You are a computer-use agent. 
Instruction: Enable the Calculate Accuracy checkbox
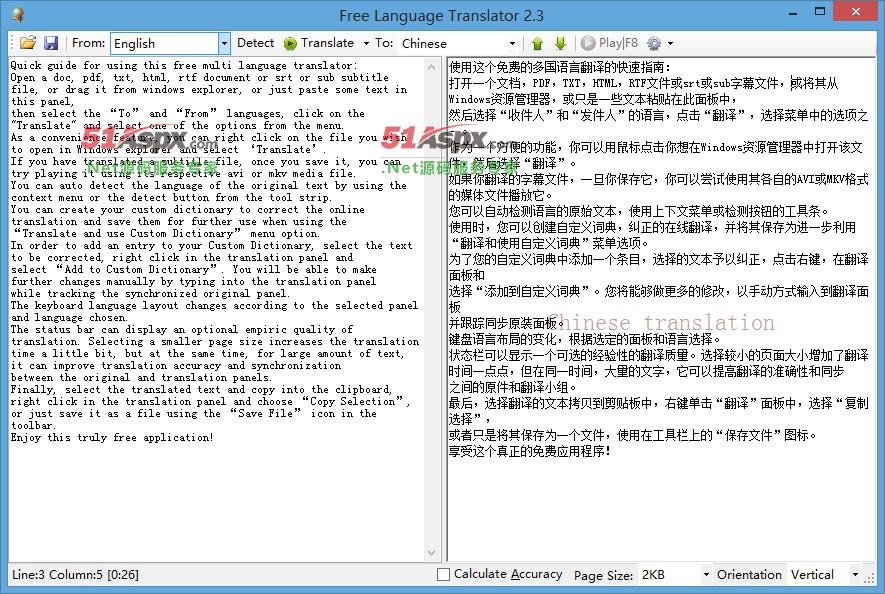pyautogui.click(x=444, y=574)
